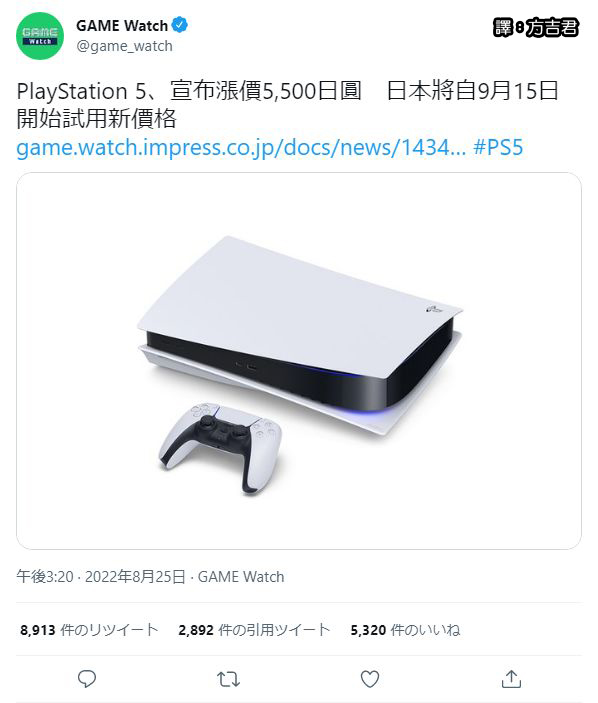Open the GAME Watch display name

tap(122, 26)
